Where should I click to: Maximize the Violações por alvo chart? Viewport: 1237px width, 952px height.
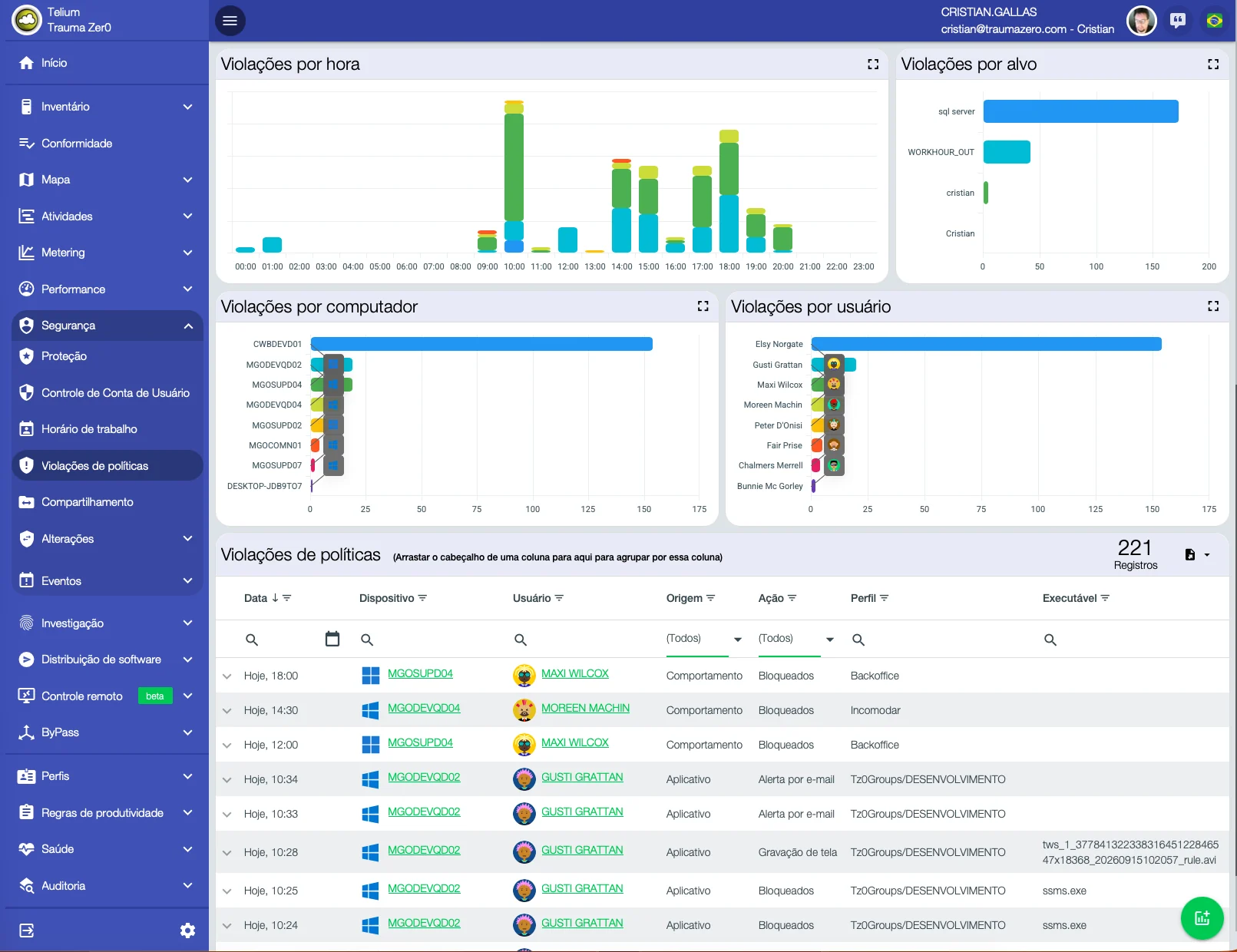tap(1213, 64)
